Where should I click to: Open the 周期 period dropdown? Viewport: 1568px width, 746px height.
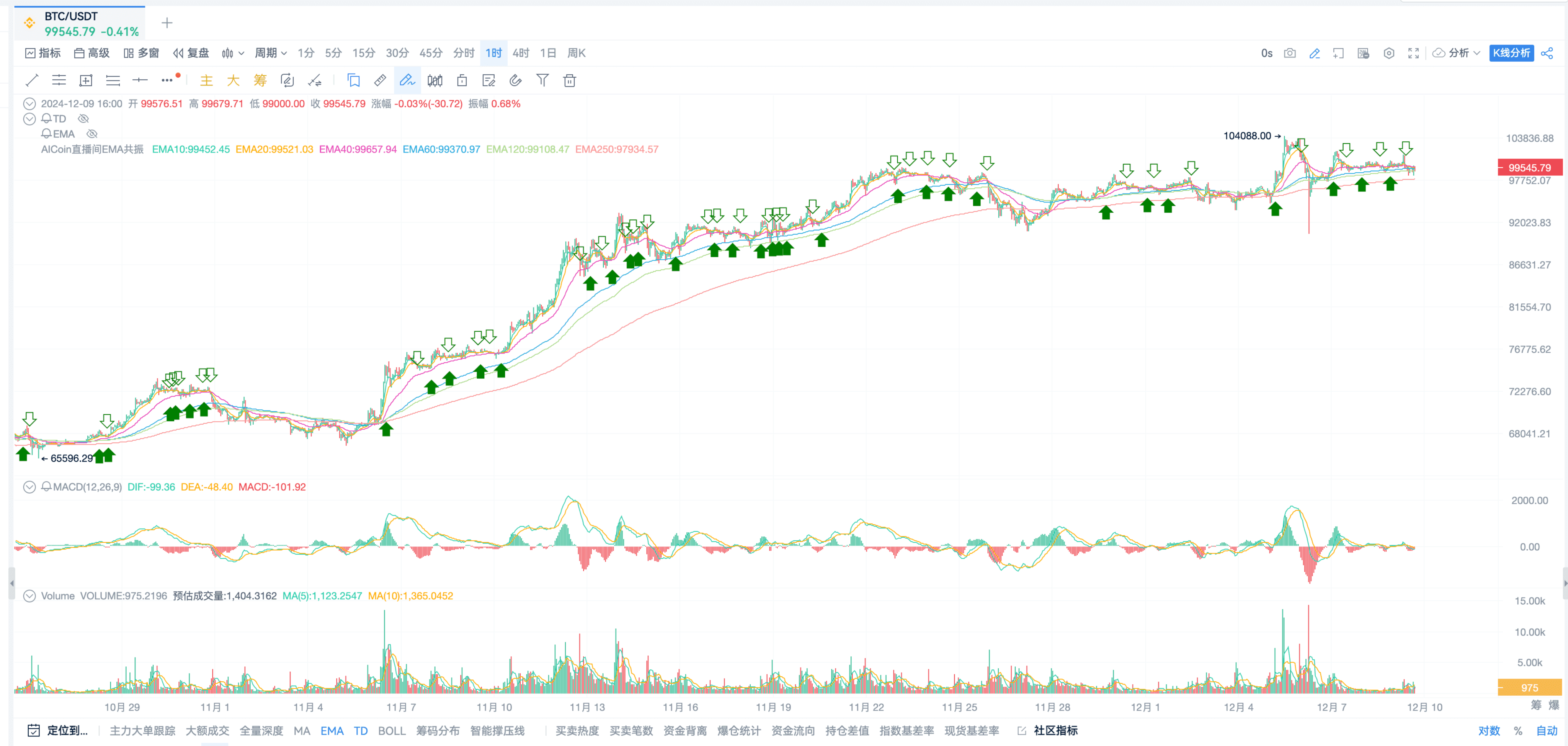click(271, 53)
